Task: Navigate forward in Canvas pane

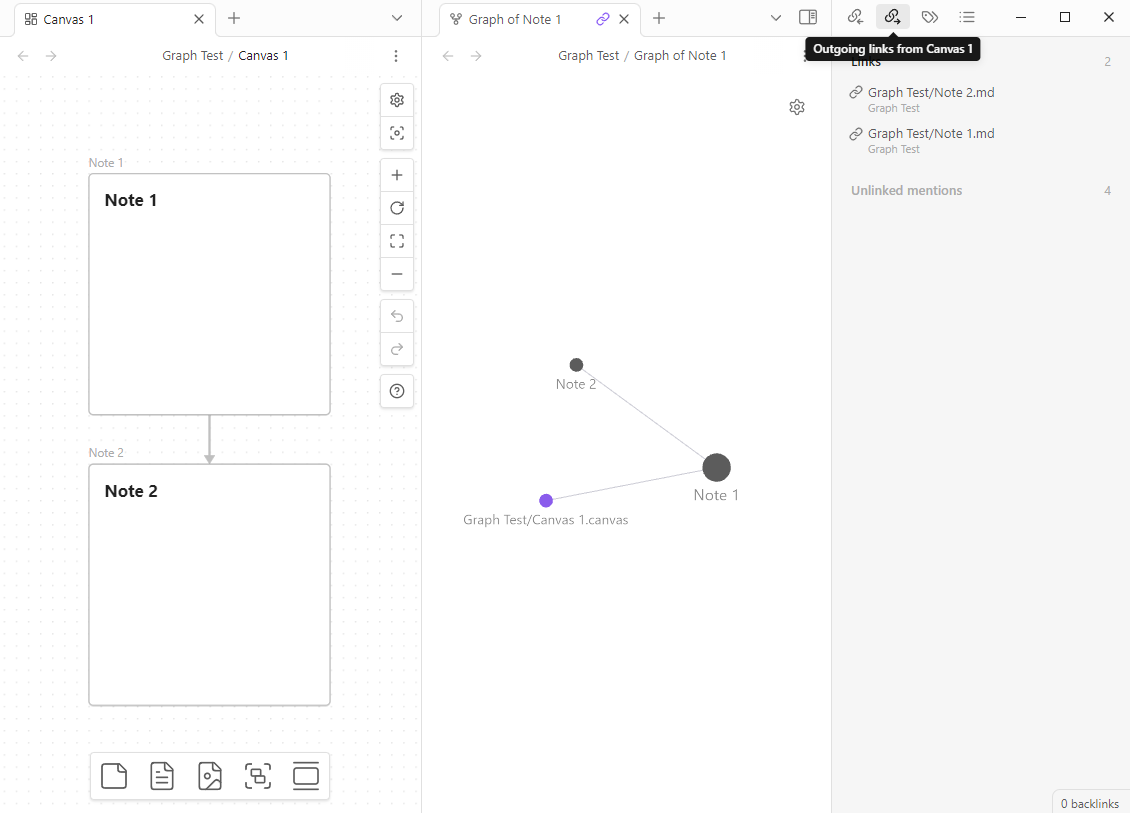Action: (51, 55)
